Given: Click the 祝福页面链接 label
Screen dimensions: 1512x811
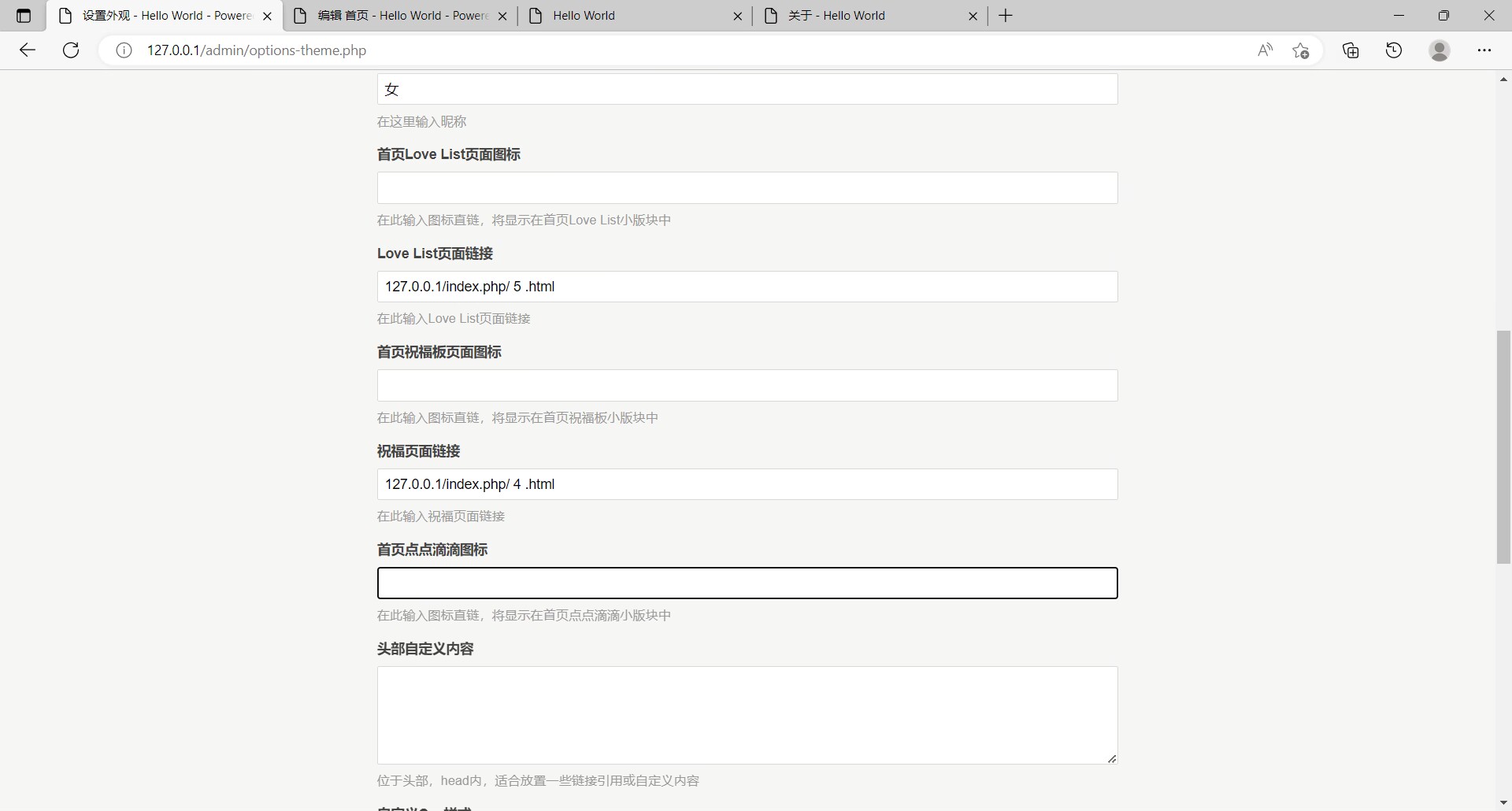Looking at the screenshot, I should point(418,451).
